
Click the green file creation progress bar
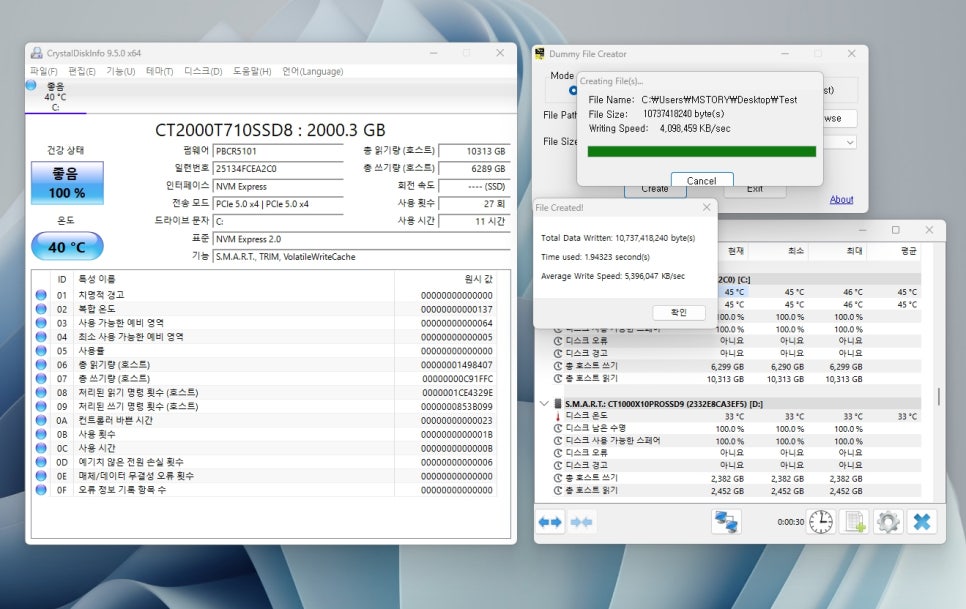click(702, 151)
